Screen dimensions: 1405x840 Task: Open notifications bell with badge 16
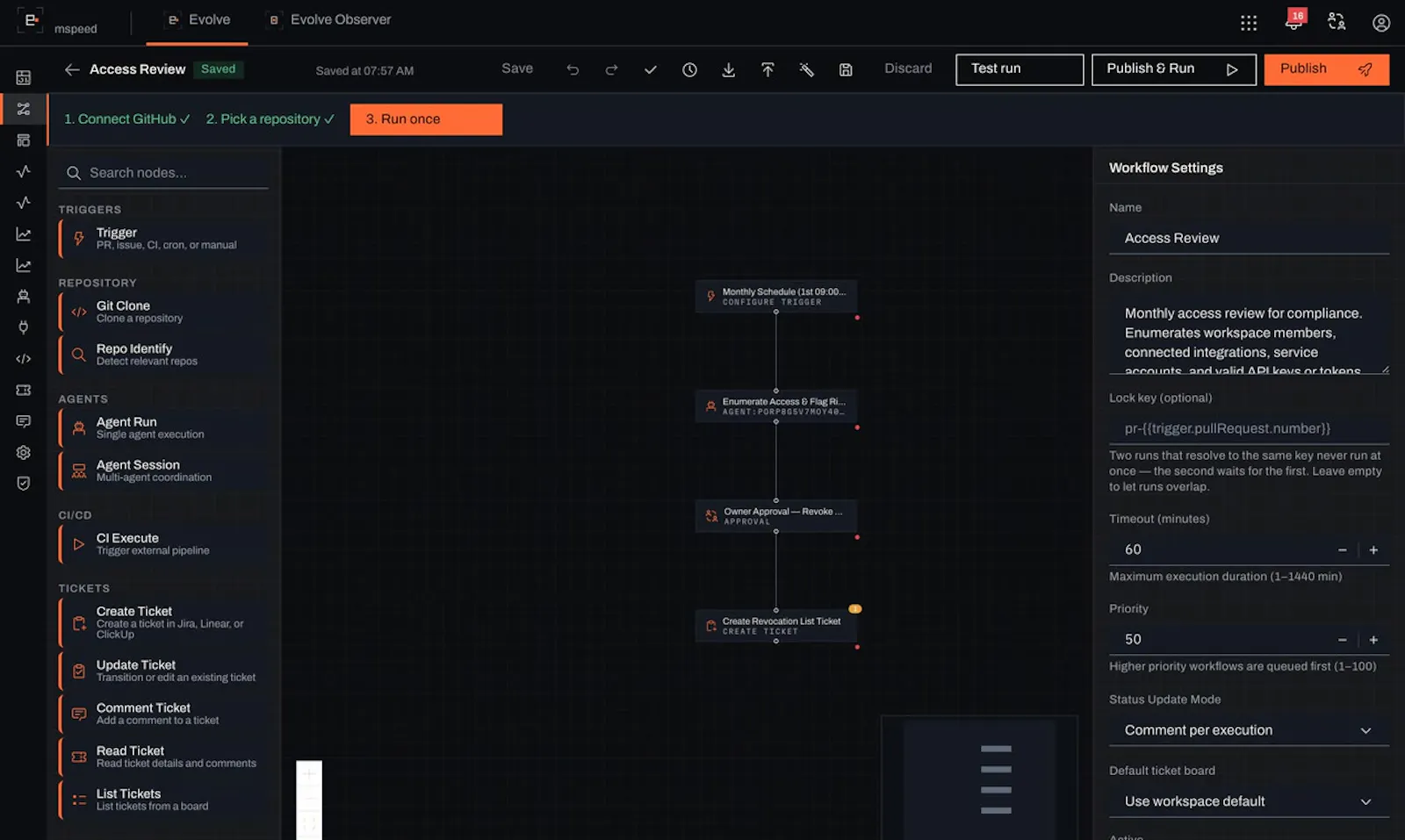pyautogui.click(x=1294, y=21)
